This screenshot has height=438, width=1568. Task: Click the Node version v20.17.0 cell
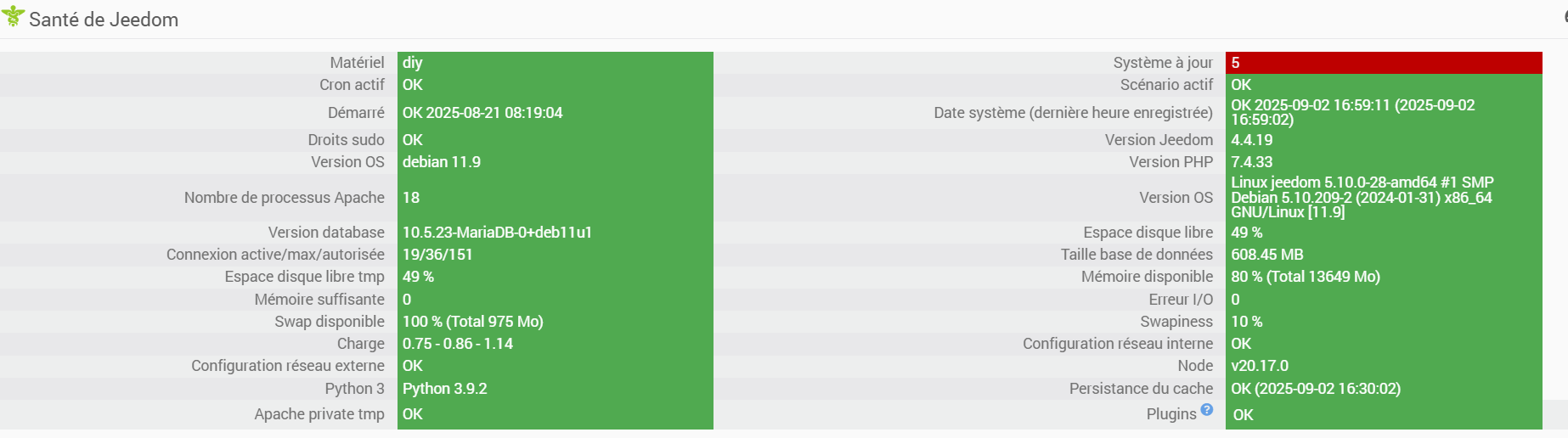click(1260, 366)
